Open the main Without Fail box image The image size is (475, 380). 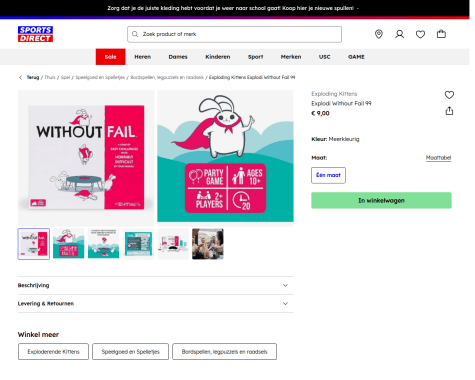pos(86,158)
